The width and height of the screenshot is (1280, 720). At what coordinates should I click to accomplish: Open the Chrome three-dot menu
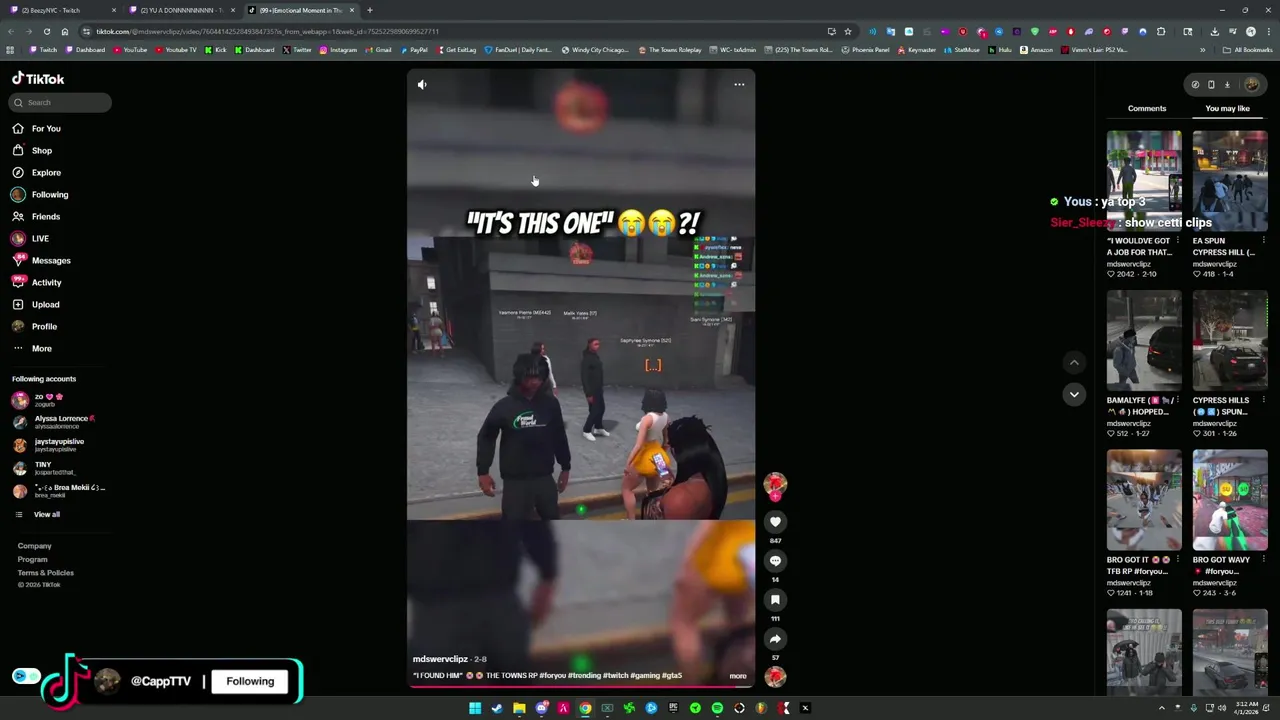(x=1268, y=32)
